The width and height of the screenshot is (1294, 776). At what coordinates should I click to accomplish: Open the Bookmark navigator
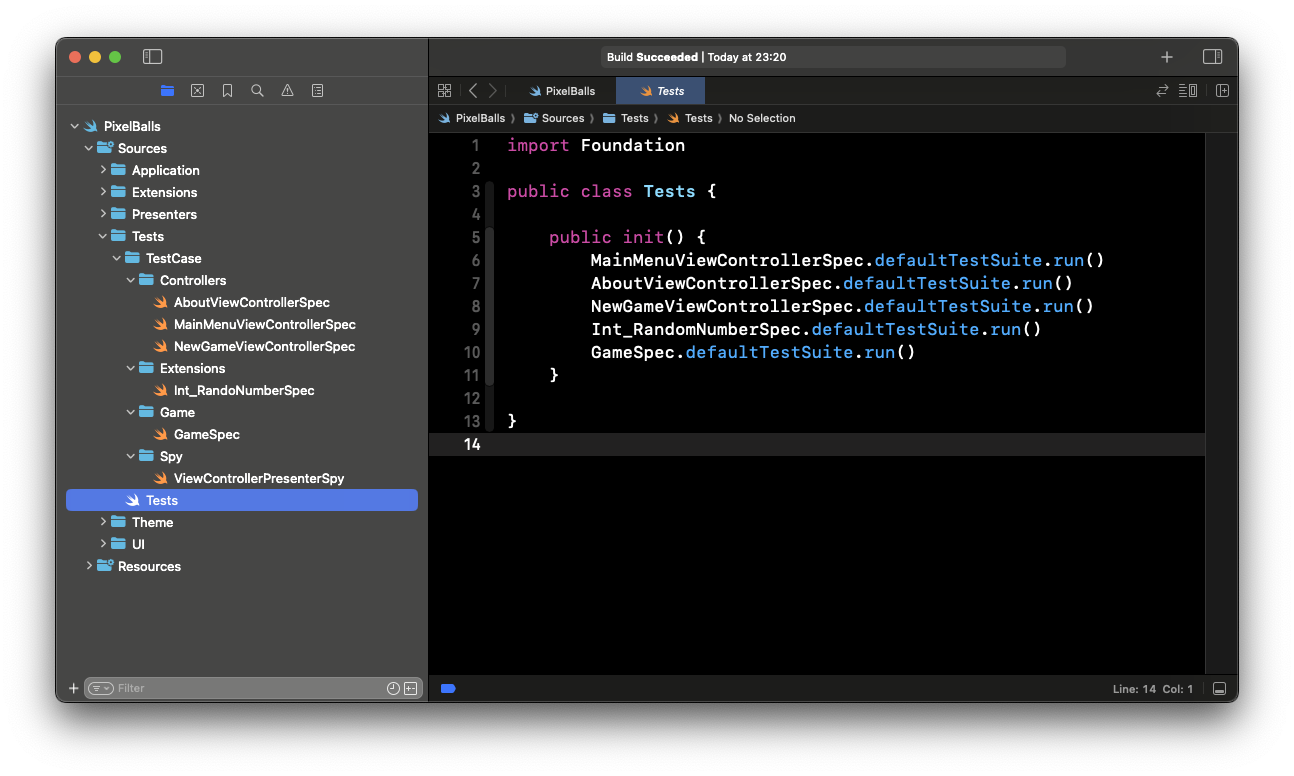pos(227,90)
